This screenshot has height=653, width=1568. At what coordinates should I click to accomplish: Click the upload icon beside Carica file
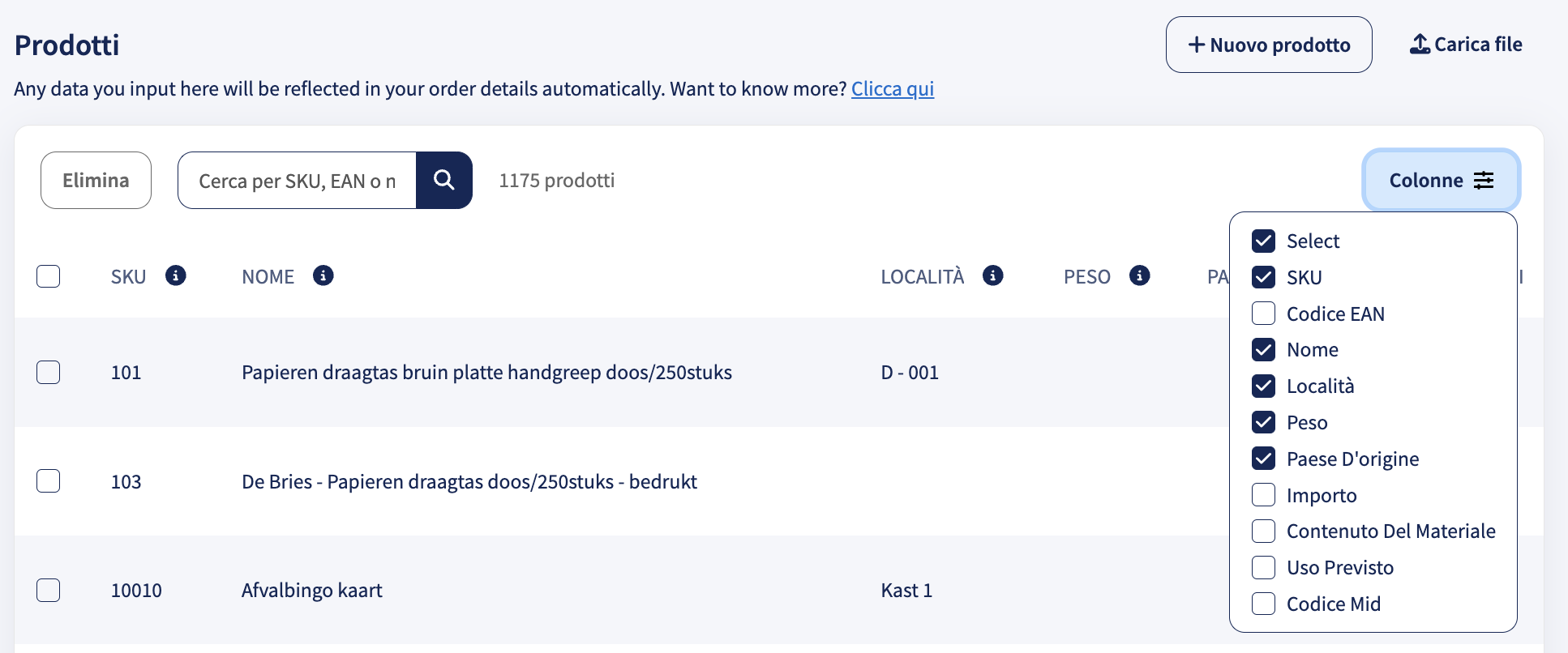click(x=1420, y=45)
